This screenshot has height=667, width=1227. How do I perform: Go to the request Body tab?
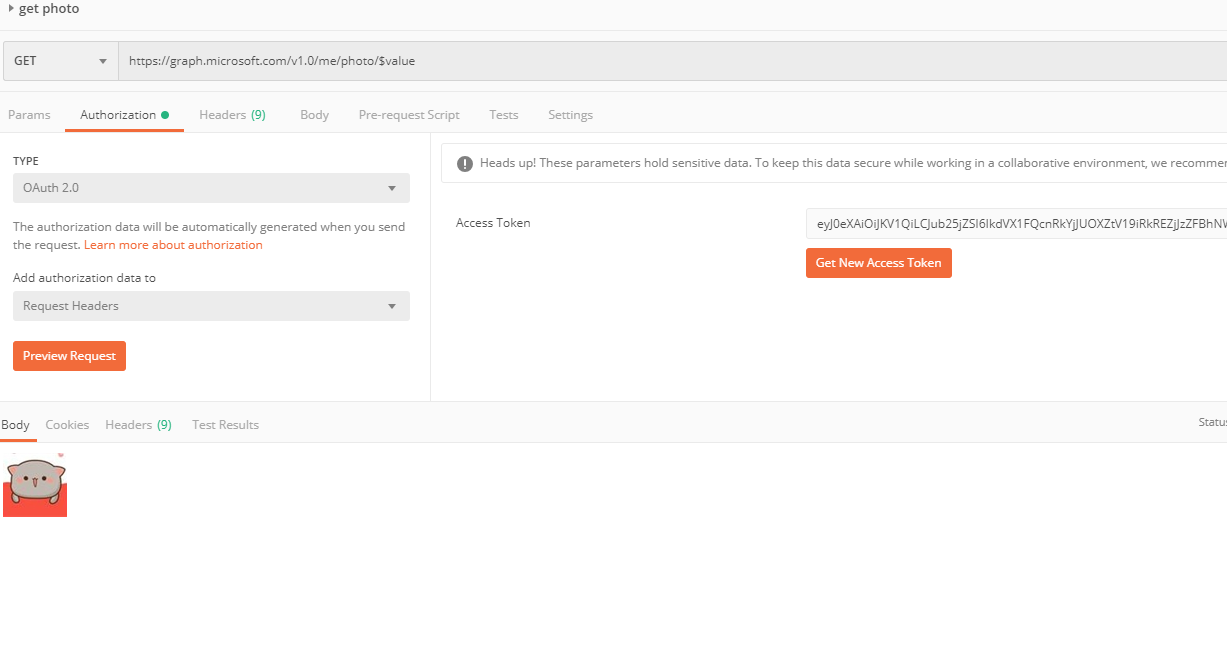[x=314, y=115]
